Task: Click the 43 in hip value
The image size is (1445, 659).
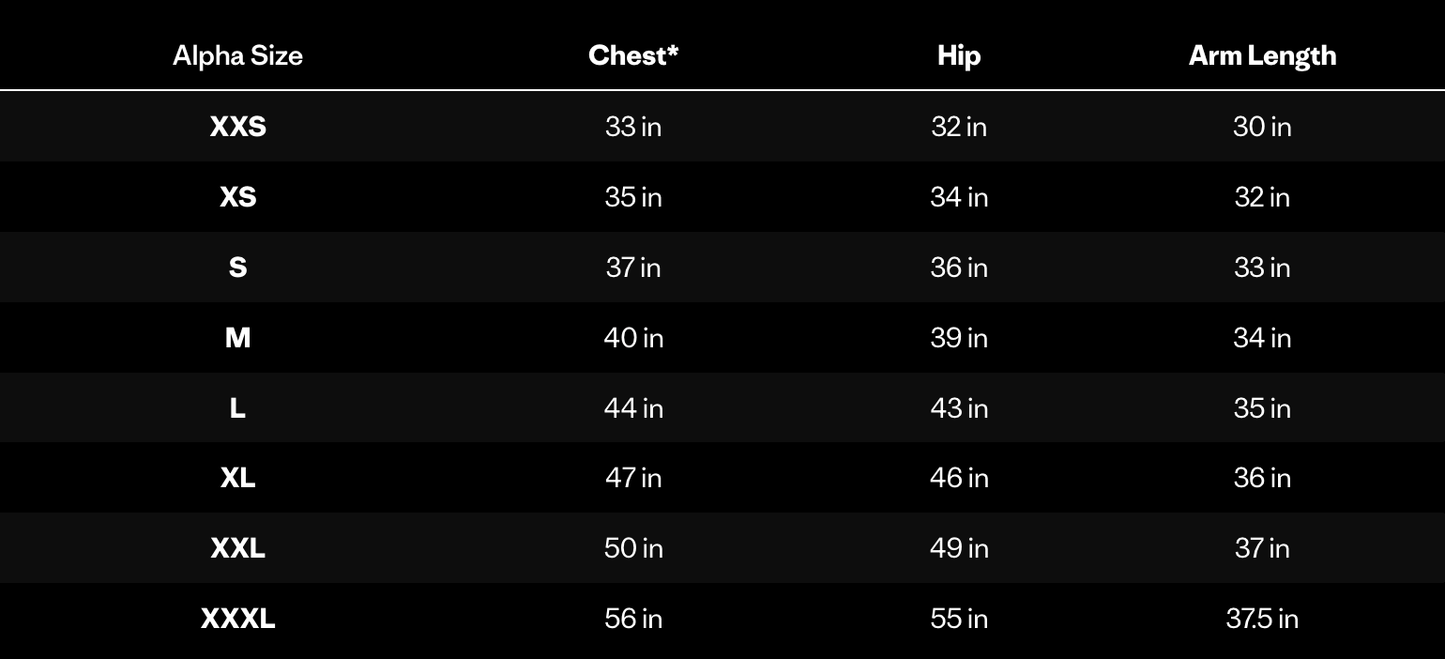Action: [959, 408]
